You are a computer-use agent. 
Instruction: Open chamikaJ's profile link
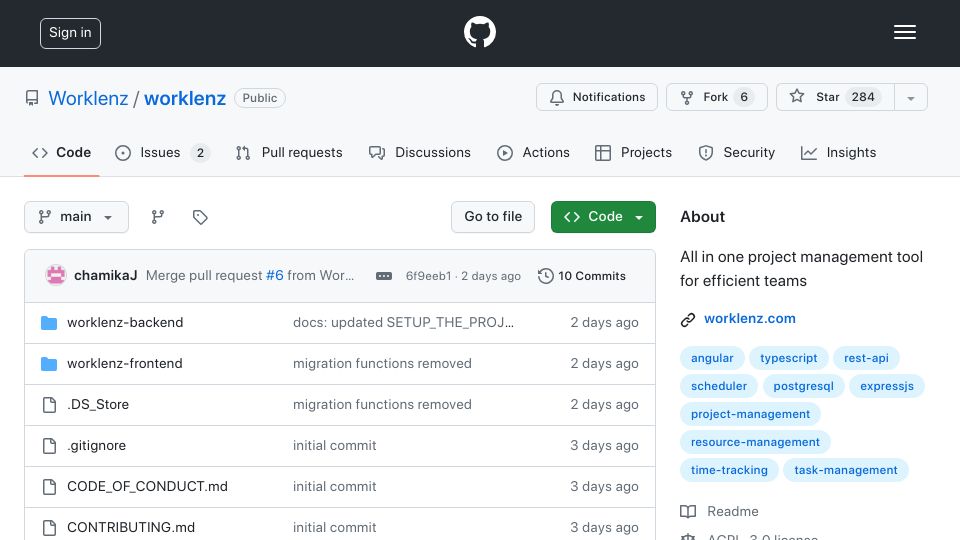(x=105, y=276)
